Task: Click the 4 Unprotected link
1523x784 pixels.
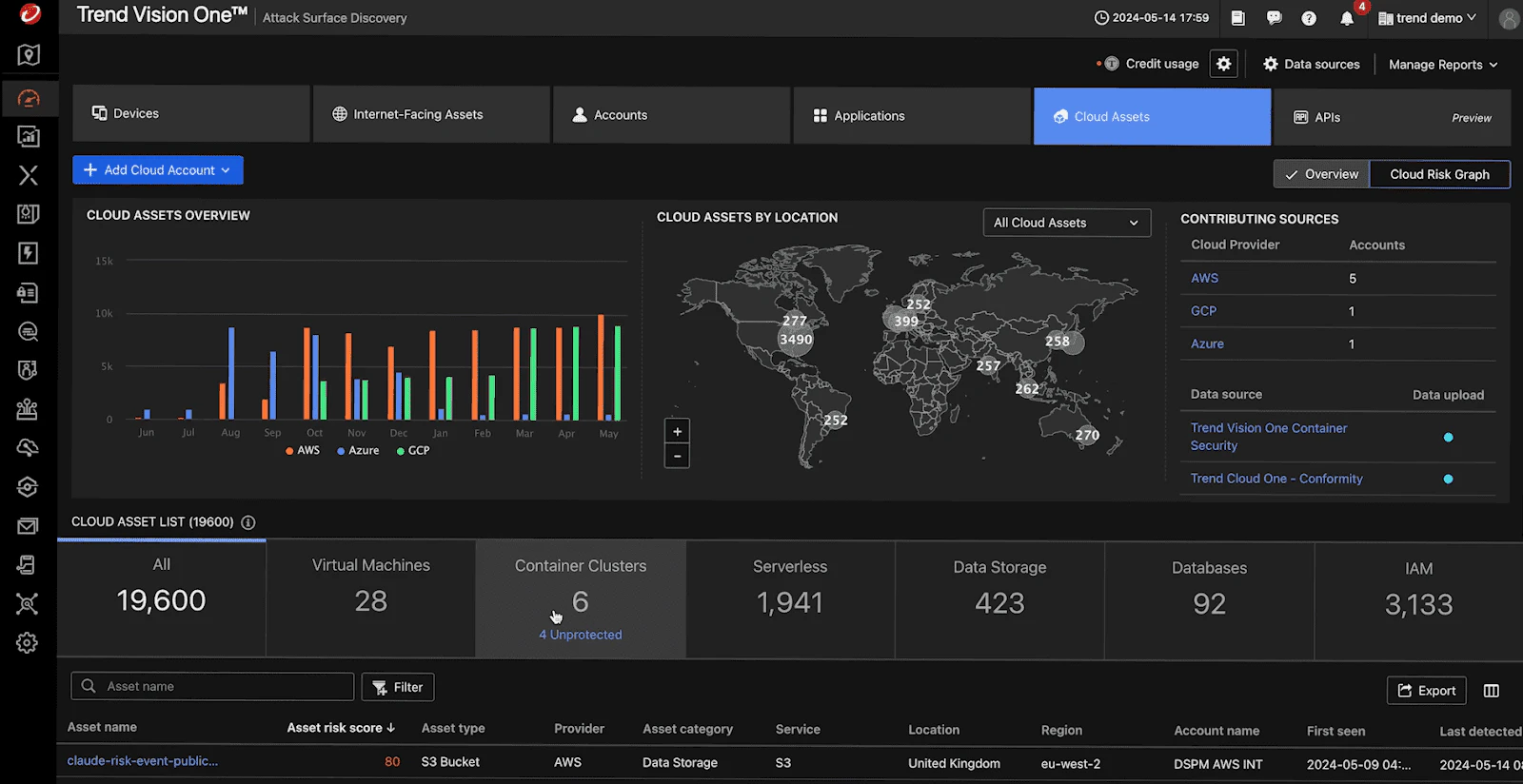Action: coord(581,635)
